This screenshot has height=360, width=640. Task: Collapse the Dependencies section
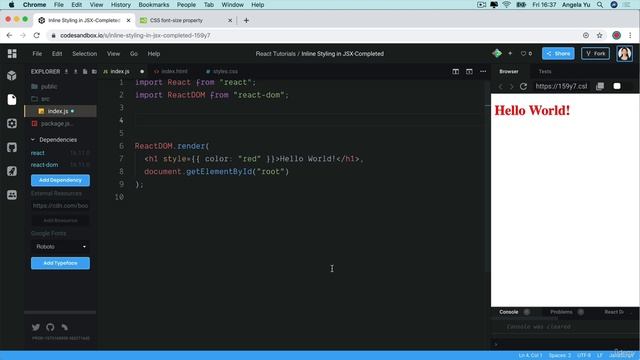(x=54, y=140)
